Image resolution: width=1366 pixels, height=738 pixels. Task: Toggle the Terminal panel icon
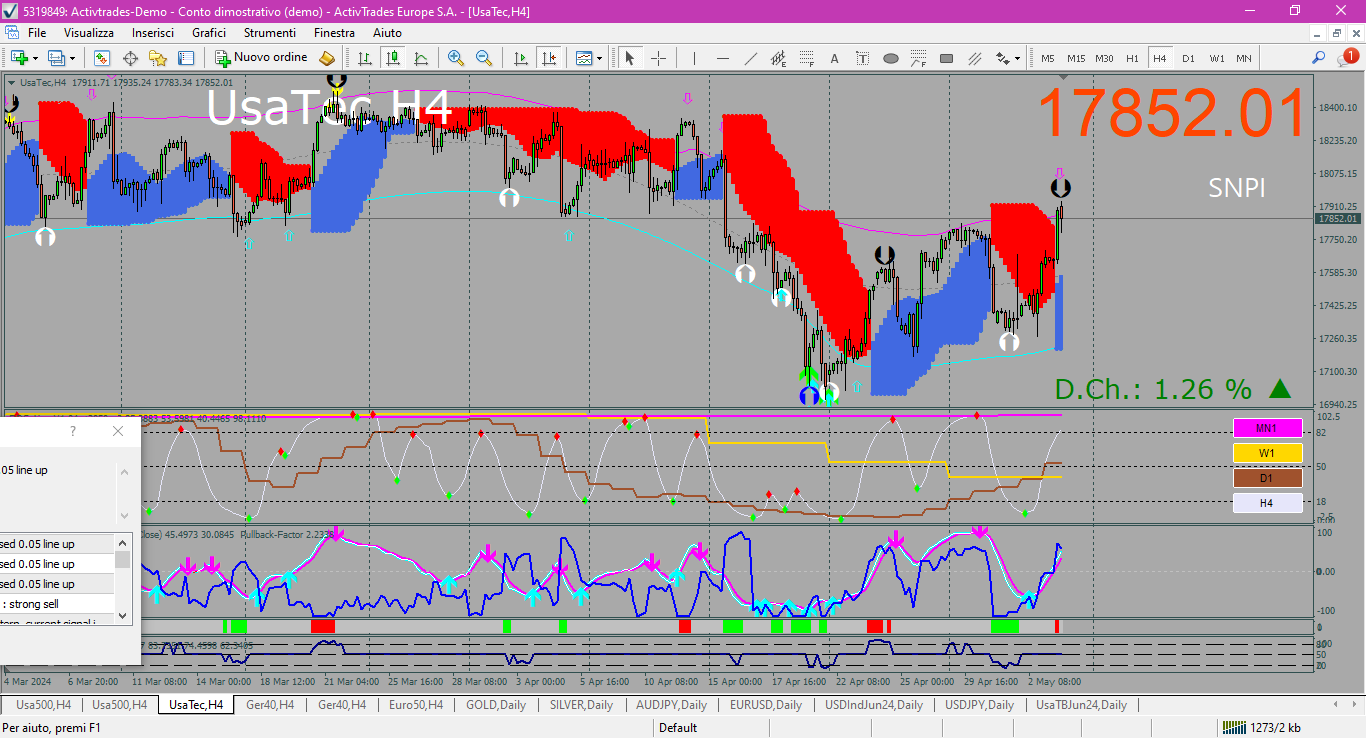186,58
